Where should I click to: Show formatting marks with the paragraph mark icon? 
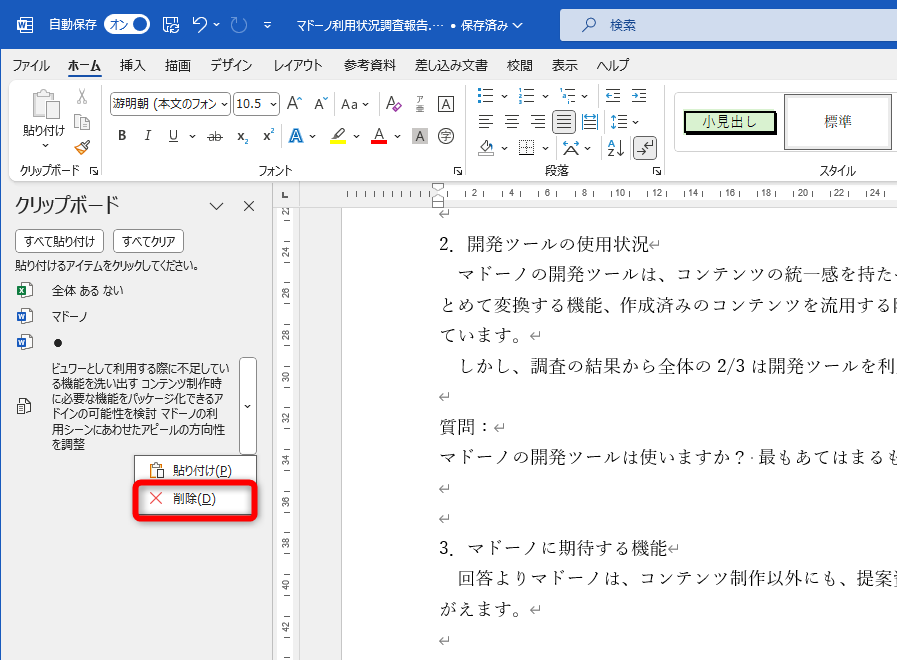click(644, 148)
